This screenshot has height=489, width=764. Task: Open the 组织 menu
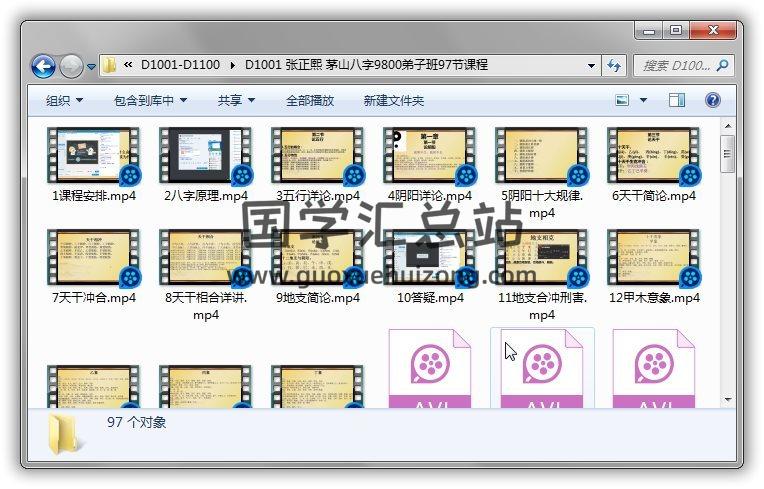64,101
